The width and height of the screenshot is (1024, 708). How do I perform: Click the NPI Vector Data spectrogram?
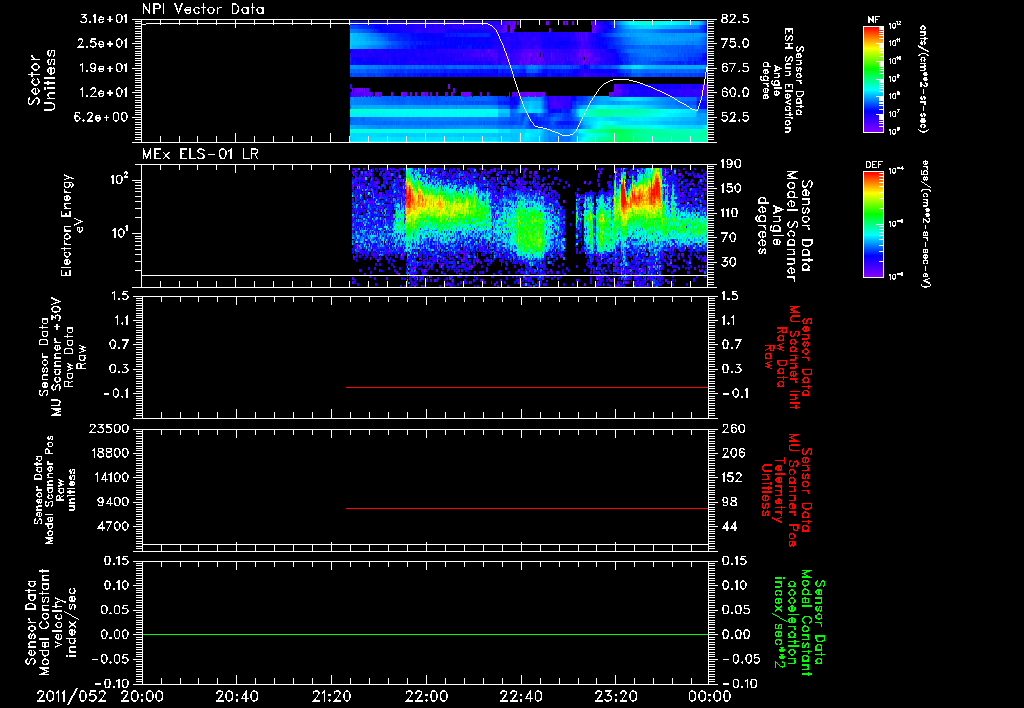(x=529, y=81)
